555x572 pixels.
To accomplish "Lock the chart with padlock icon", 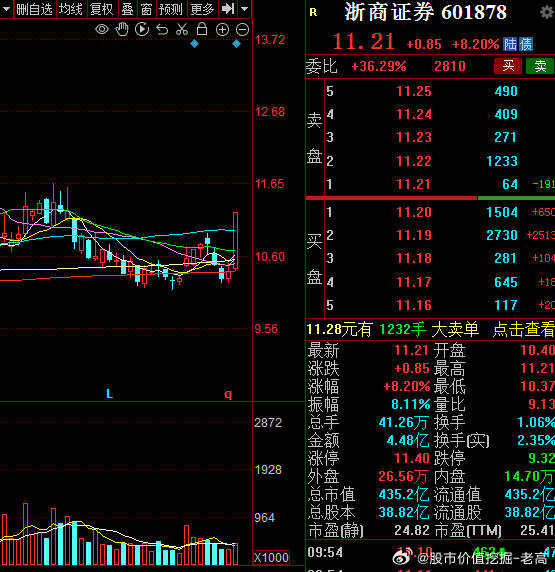I will coord(202,29).
